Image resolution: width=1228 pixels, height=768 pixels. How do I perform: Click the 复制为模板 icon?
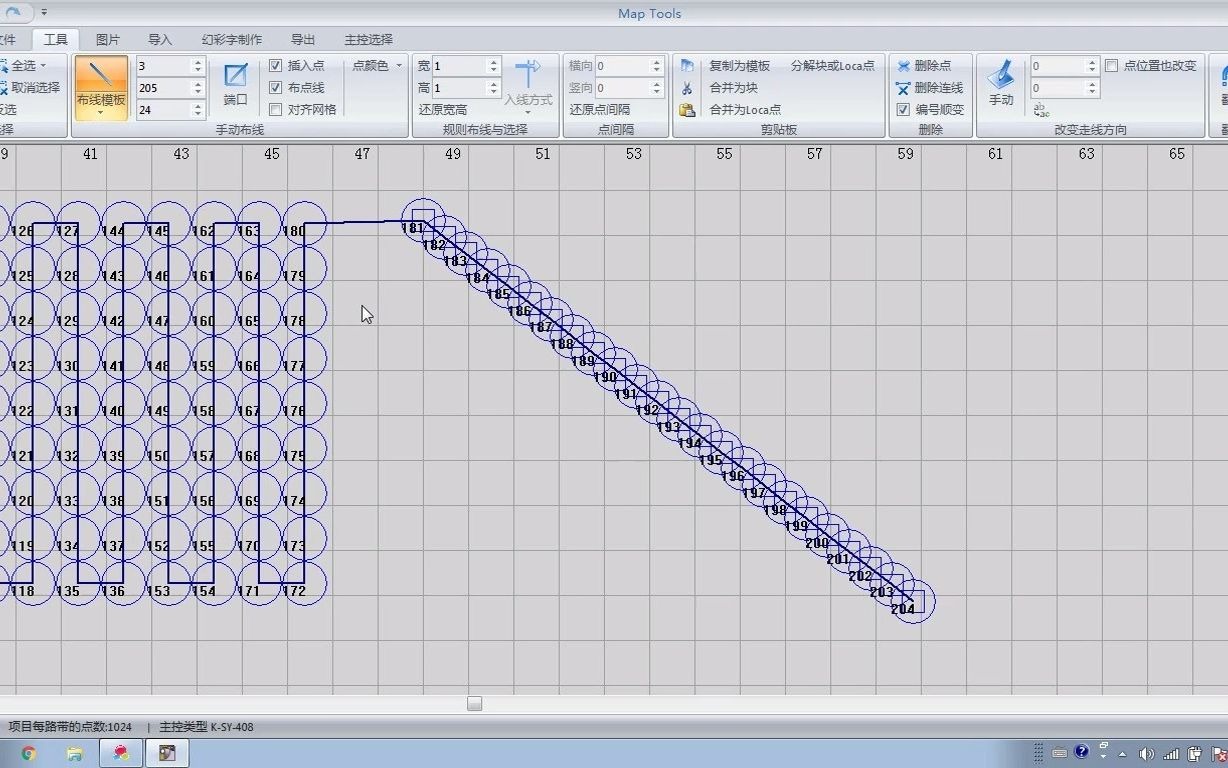point(687,65)
